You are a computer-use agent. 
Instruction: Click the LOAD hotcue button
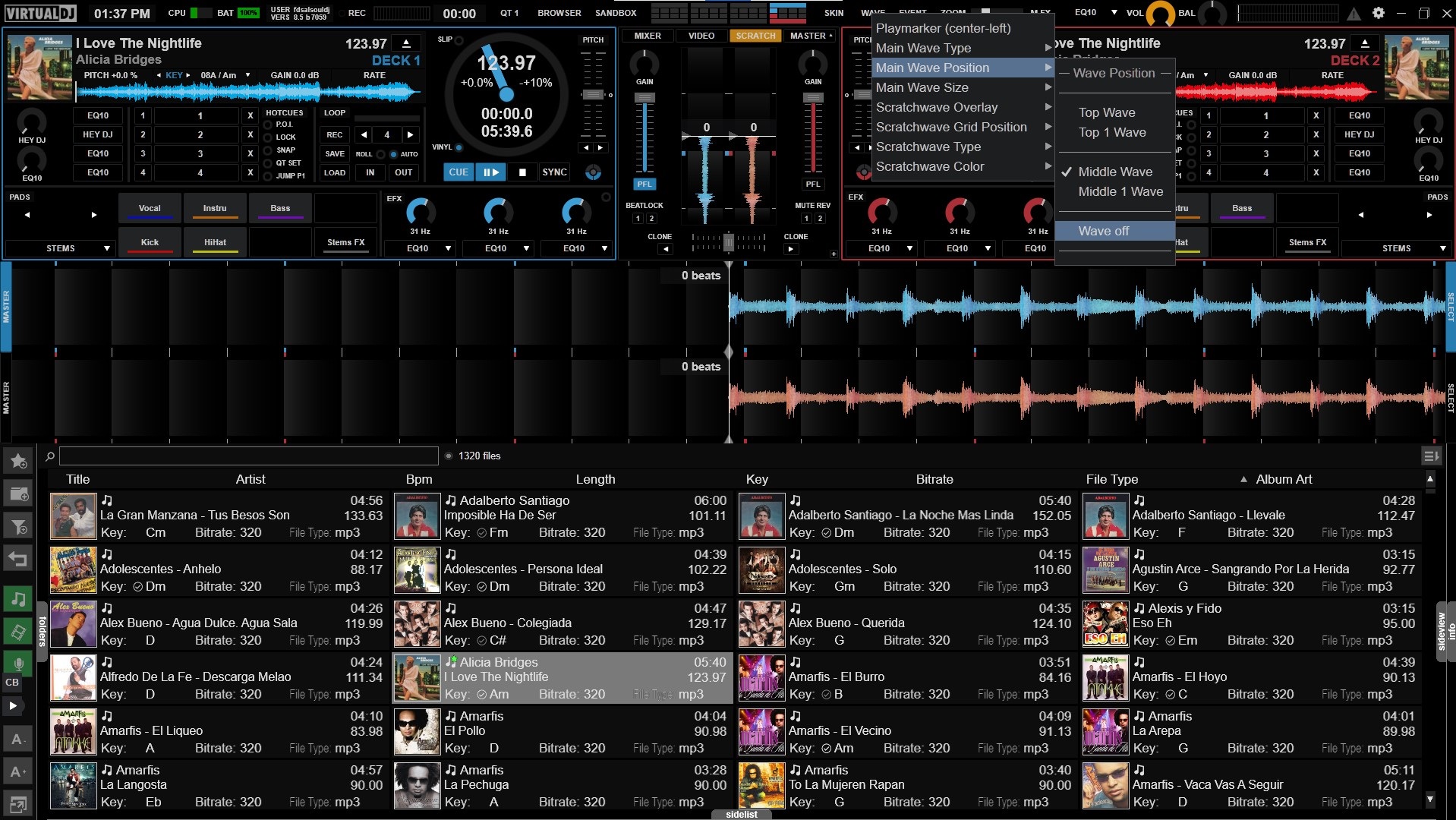tap(335, 172)
